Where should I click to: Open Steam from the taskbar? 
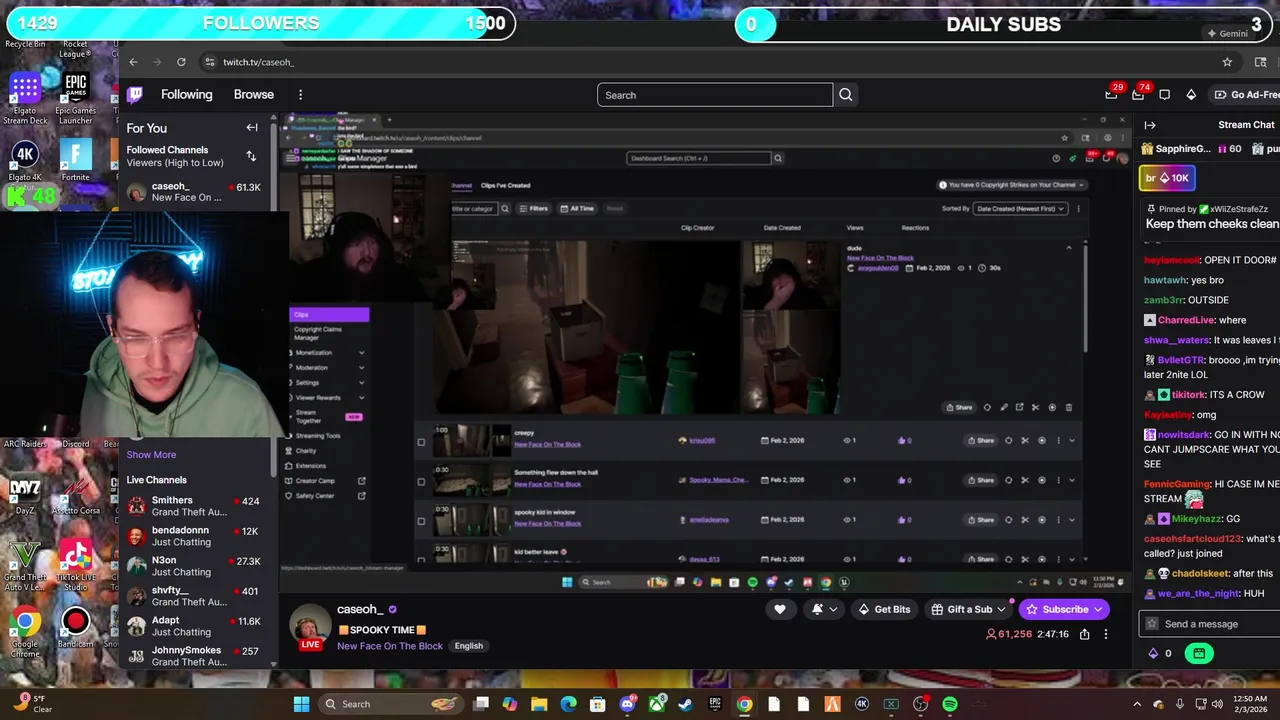click(685, 704)
